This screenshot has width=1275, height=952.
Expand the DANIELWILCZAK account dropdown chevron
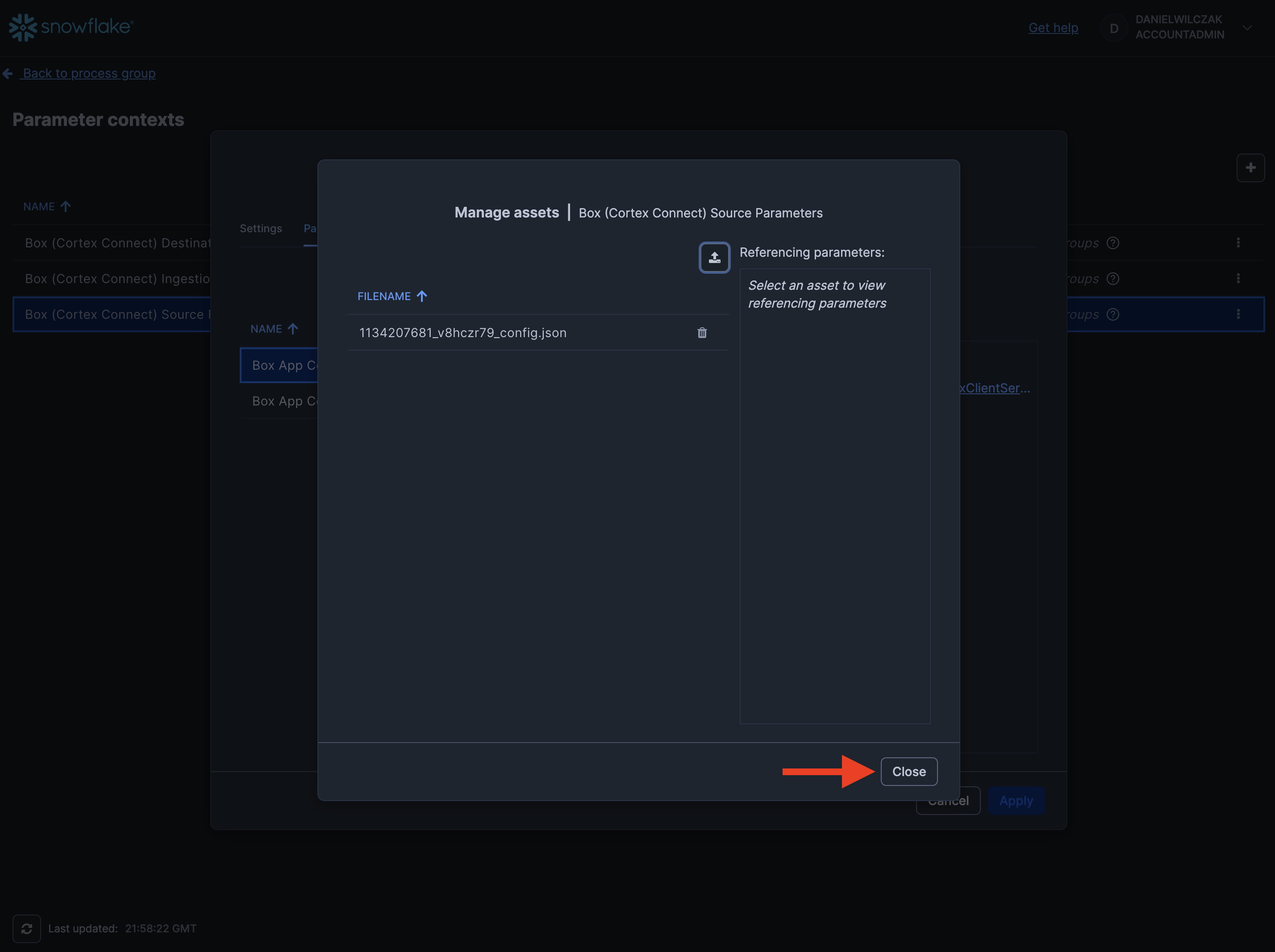1247,27
